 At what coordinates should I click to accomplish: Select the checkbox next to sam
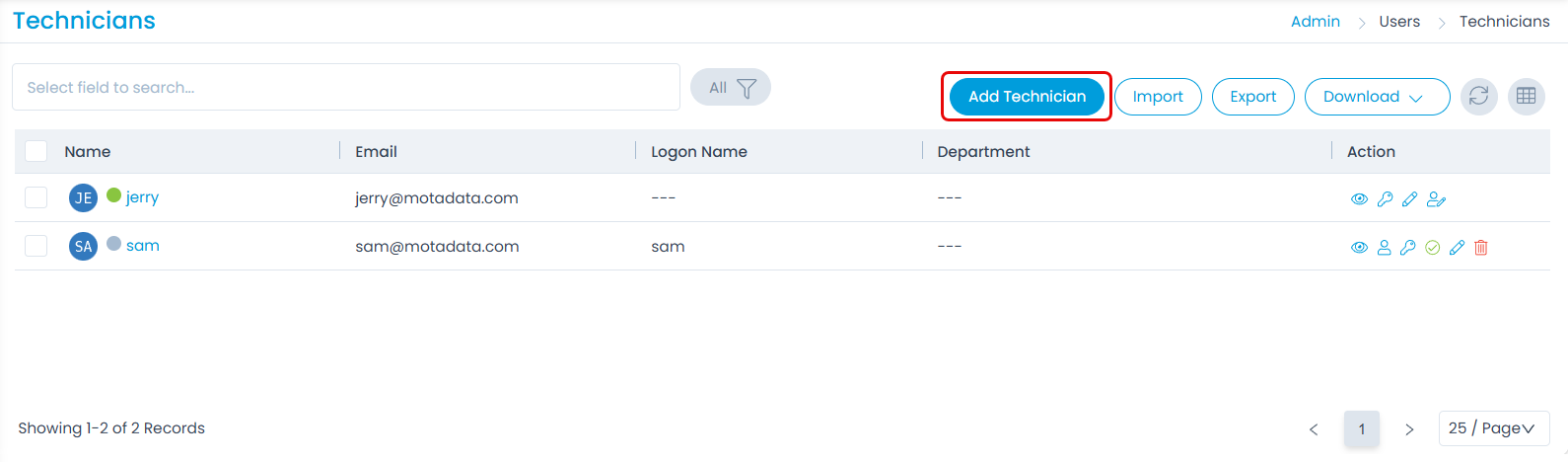(36, 246)
